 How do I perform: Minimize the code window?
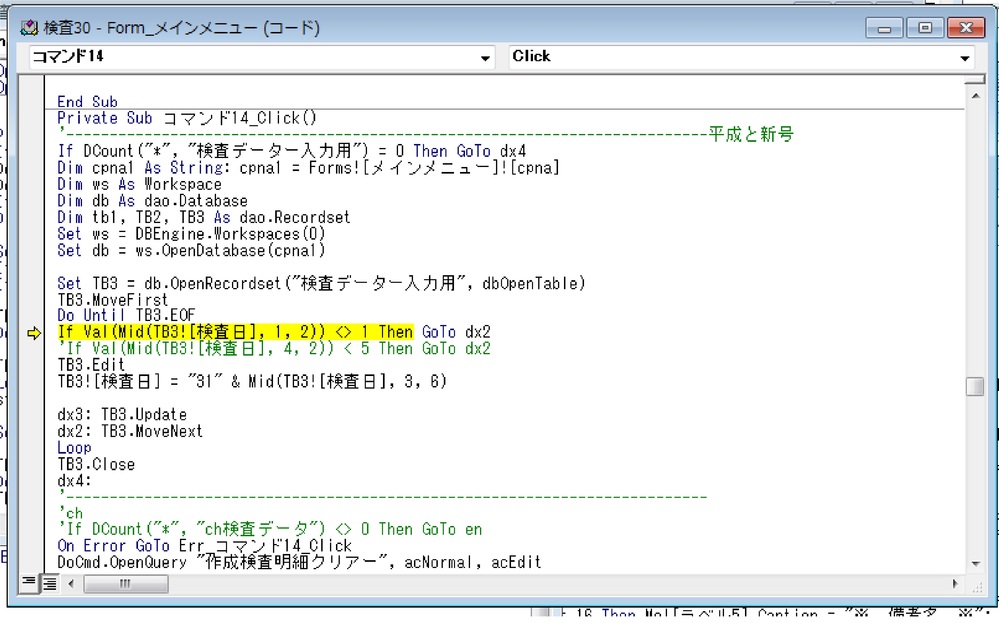[886, 28]
